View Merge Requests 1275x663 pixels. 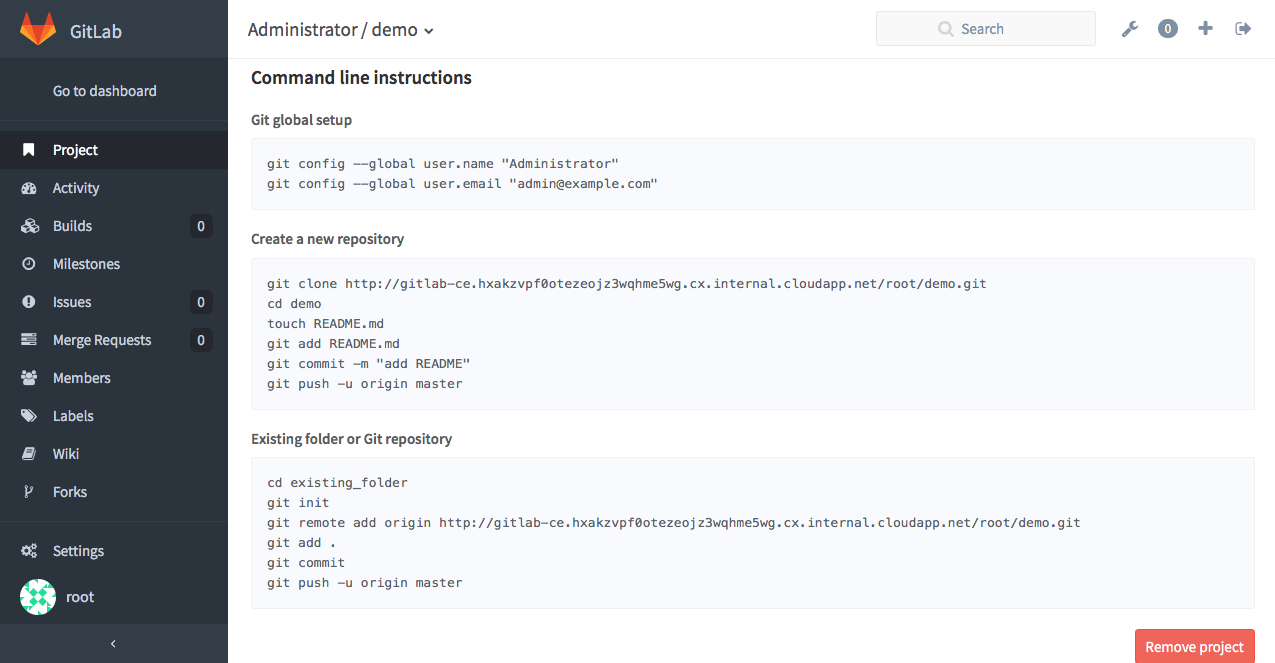(x=102, y=339)
